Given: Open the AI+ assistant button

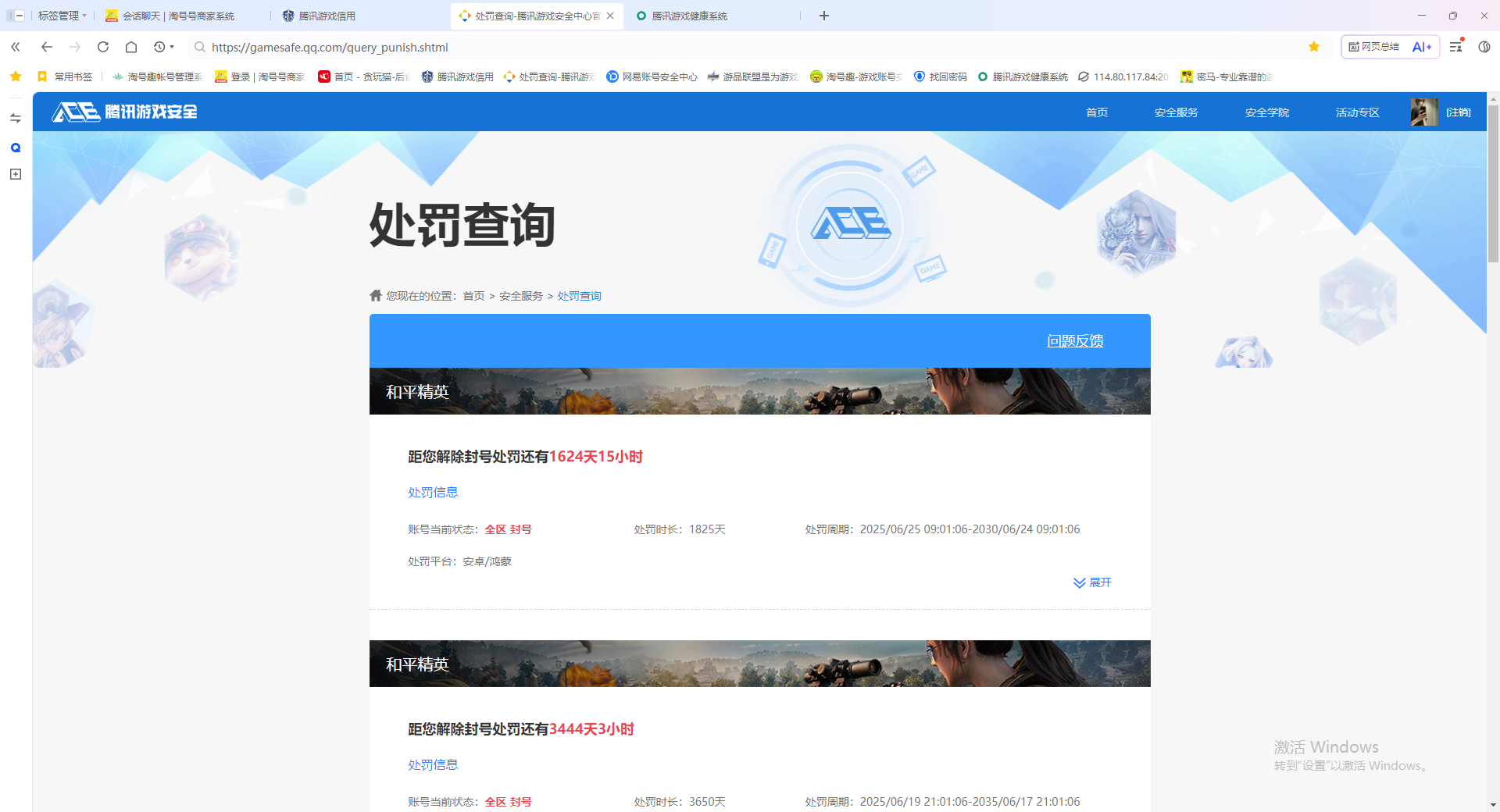Looking at the screenshot, I should click(1422, 47).
